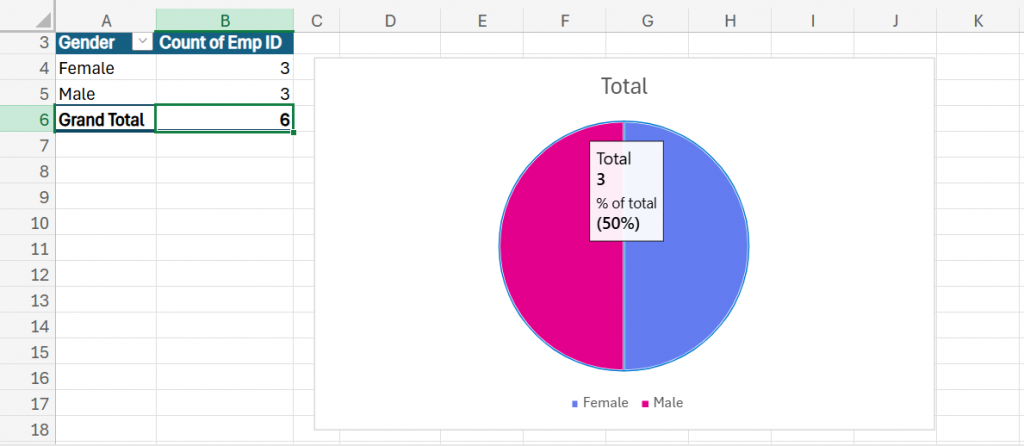Viewport: 1024px width, 446px height.
Task: Click the Female legend entry
Action: [605, 403]
